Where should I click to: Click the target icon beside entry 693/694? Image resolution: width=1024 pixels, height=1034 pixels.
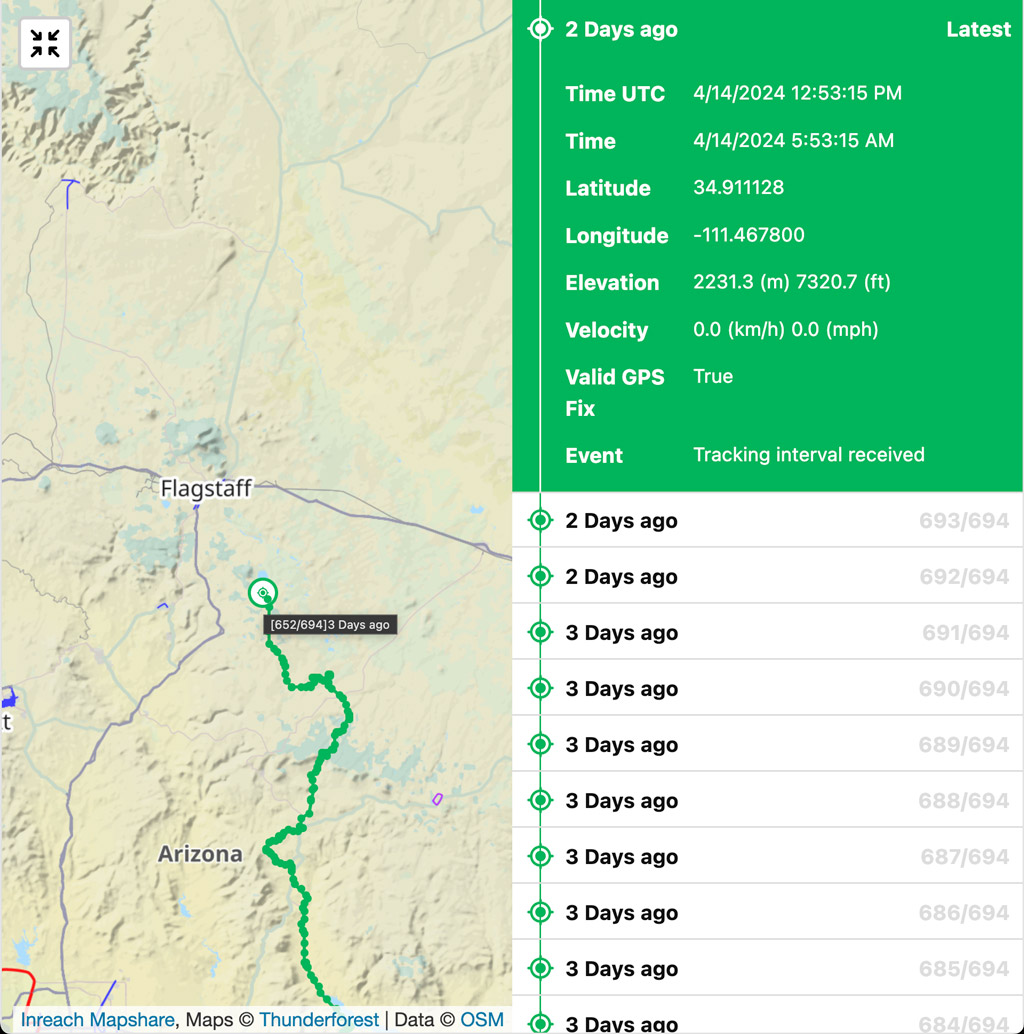540,520
